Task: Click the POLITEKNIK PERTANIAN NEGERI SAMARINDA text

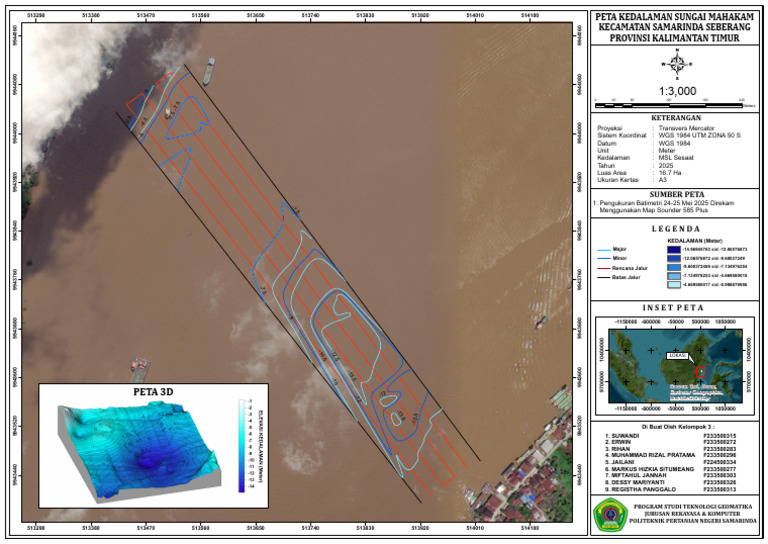Action: coord(693,521)
